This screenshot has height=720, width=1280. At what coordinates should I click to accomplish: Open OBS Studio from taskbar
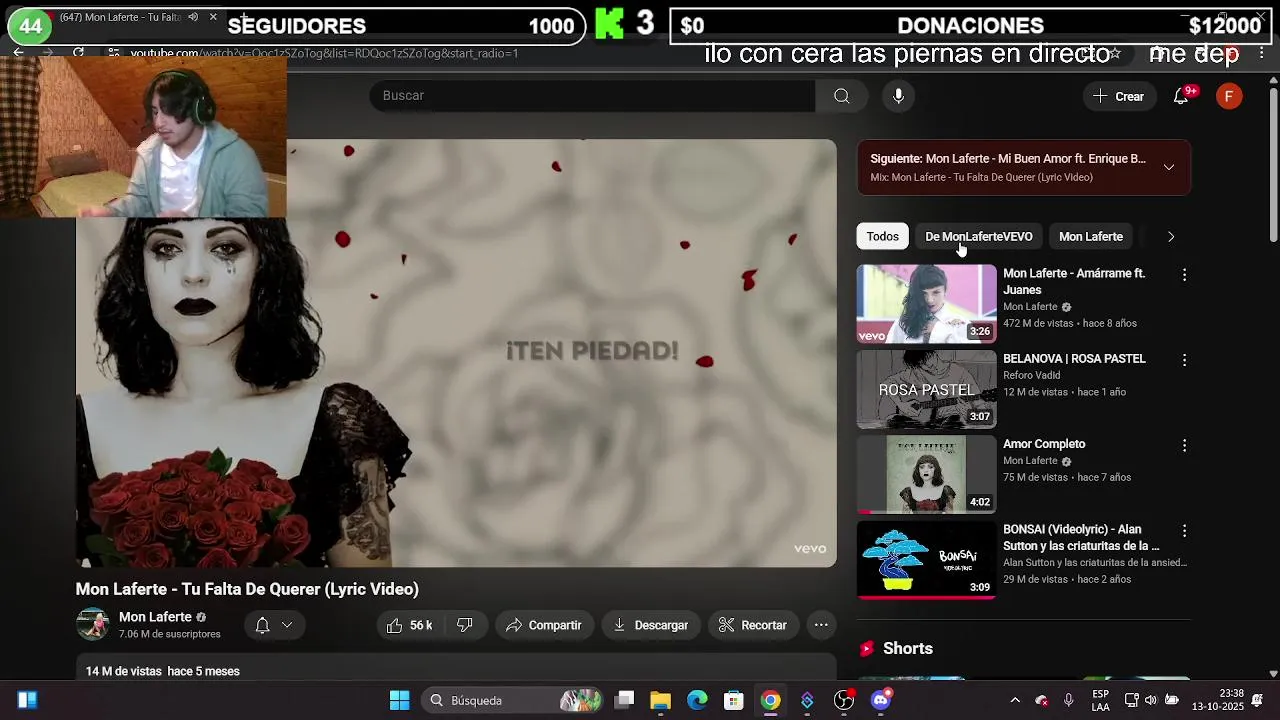pyautogui.click(x=844, y=700)
